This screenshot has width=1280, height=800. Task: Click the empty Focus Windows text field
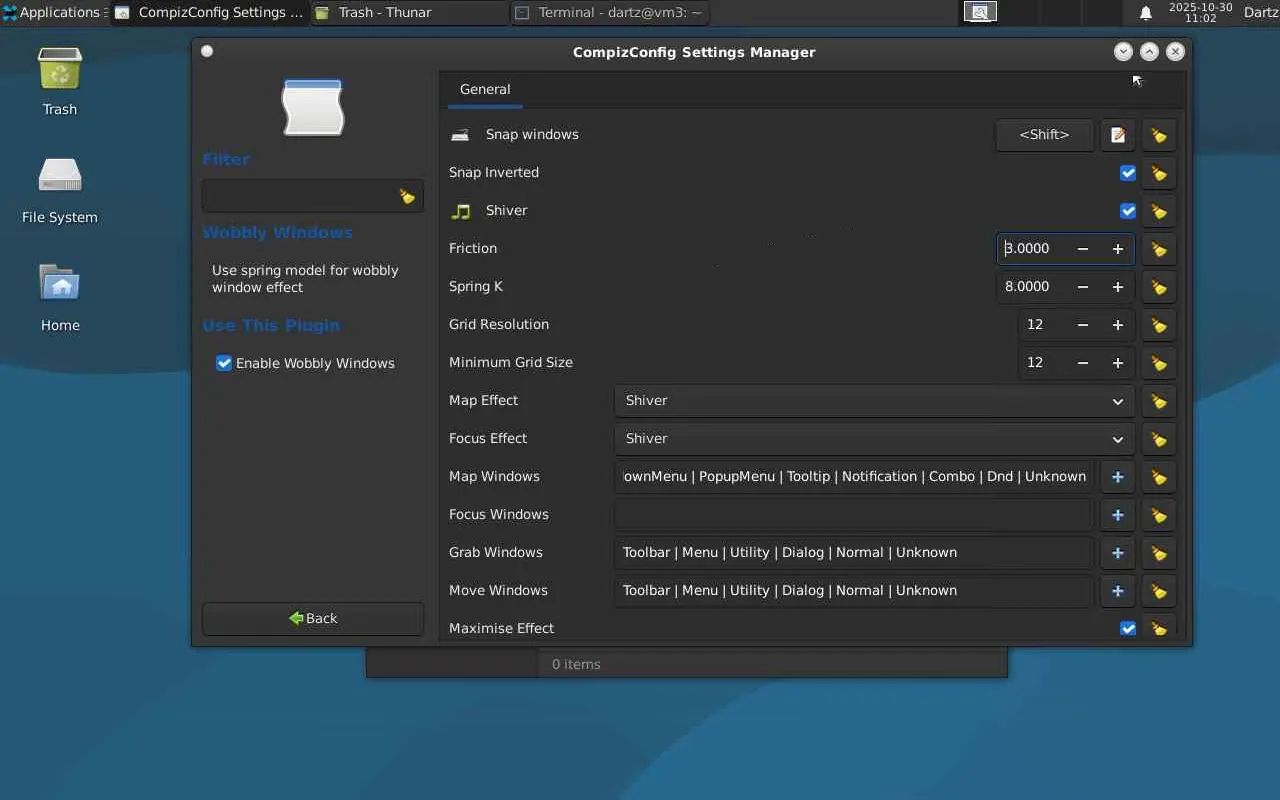point(855,515)
